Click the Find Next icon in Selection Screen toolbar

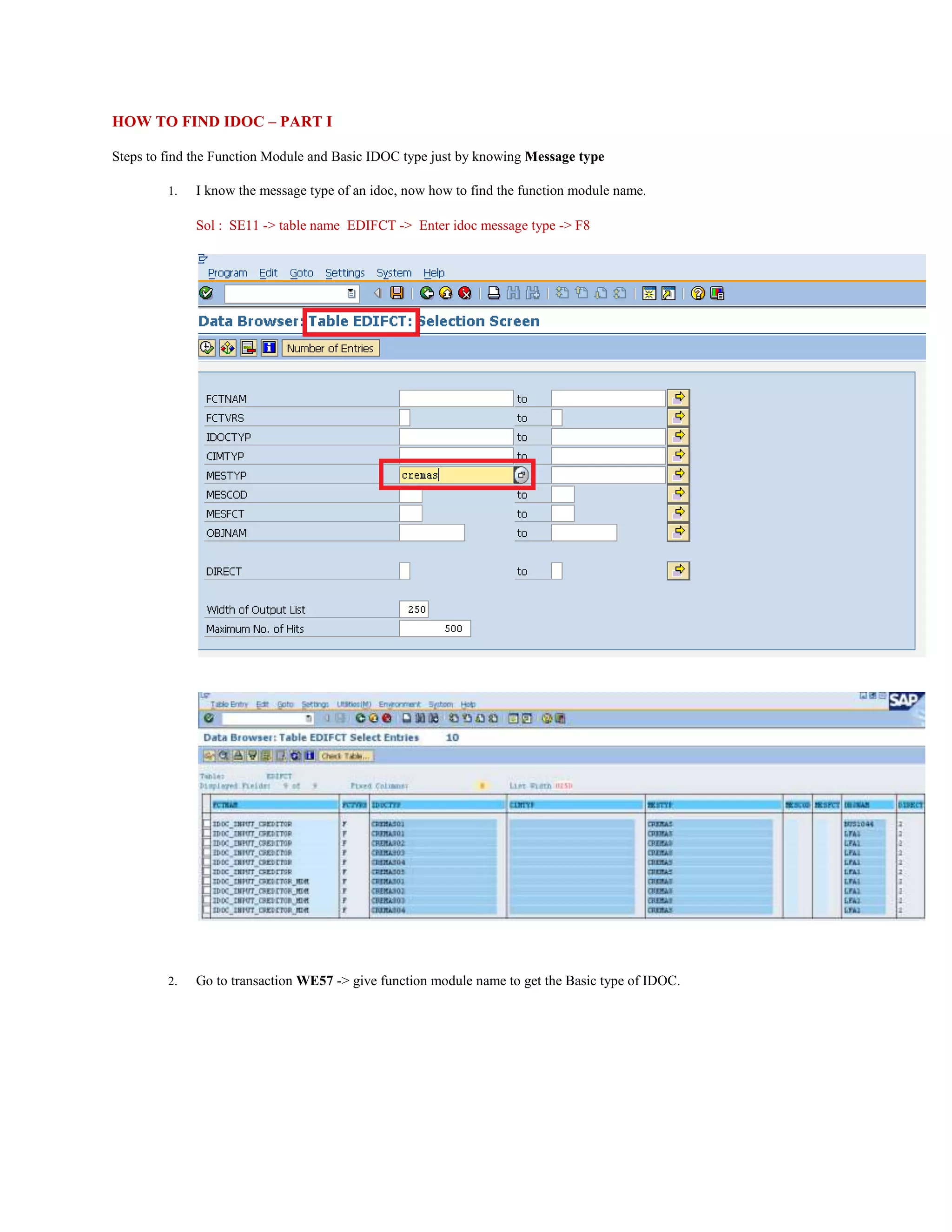click(x=532, y=293)
